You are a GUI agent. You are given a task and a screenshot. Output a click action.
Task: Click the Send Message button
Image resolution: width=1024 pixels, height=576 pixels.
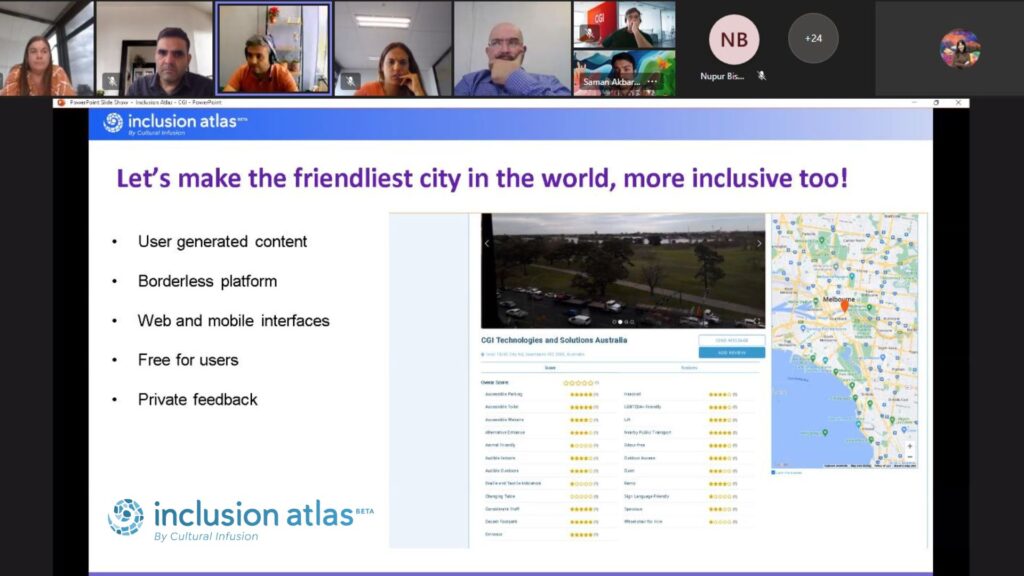[x=731, y=340]
